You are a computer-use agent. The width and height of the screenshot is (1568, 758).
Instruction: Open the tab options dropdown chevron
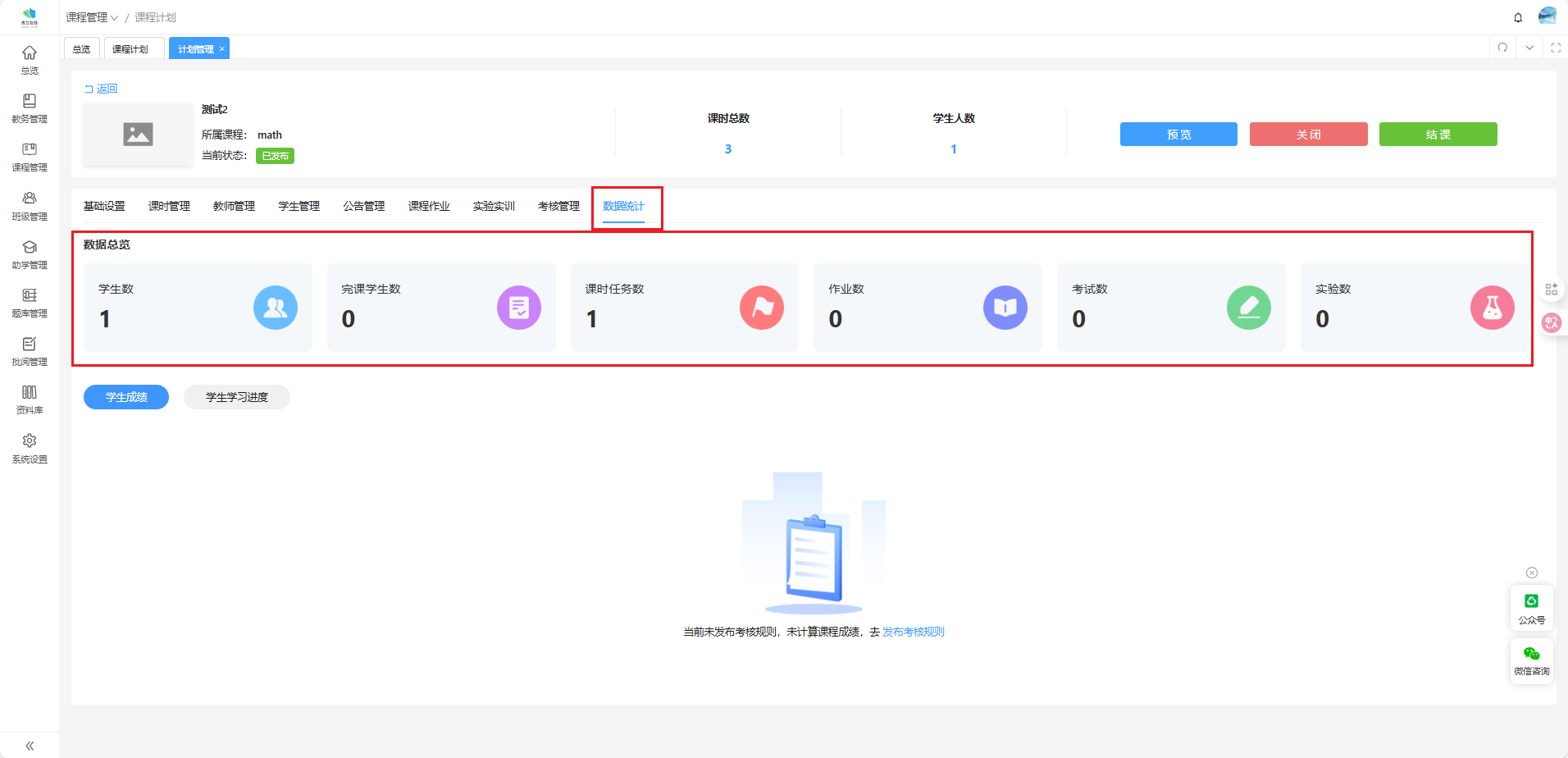1529,48
